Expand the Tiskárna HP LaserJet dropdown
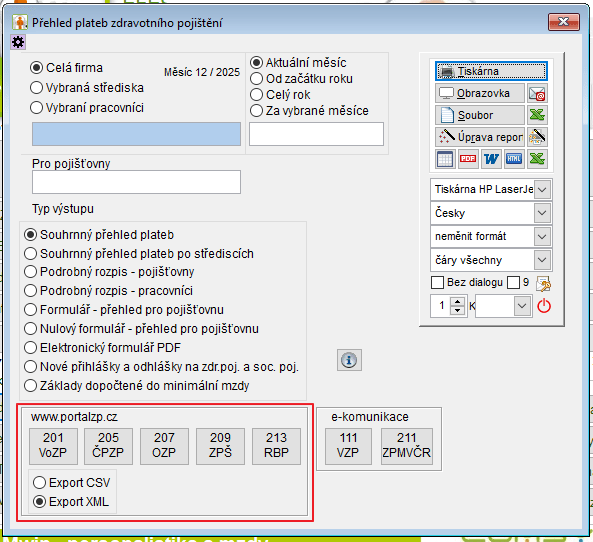 pyautogui.click(x=542, y=189)
